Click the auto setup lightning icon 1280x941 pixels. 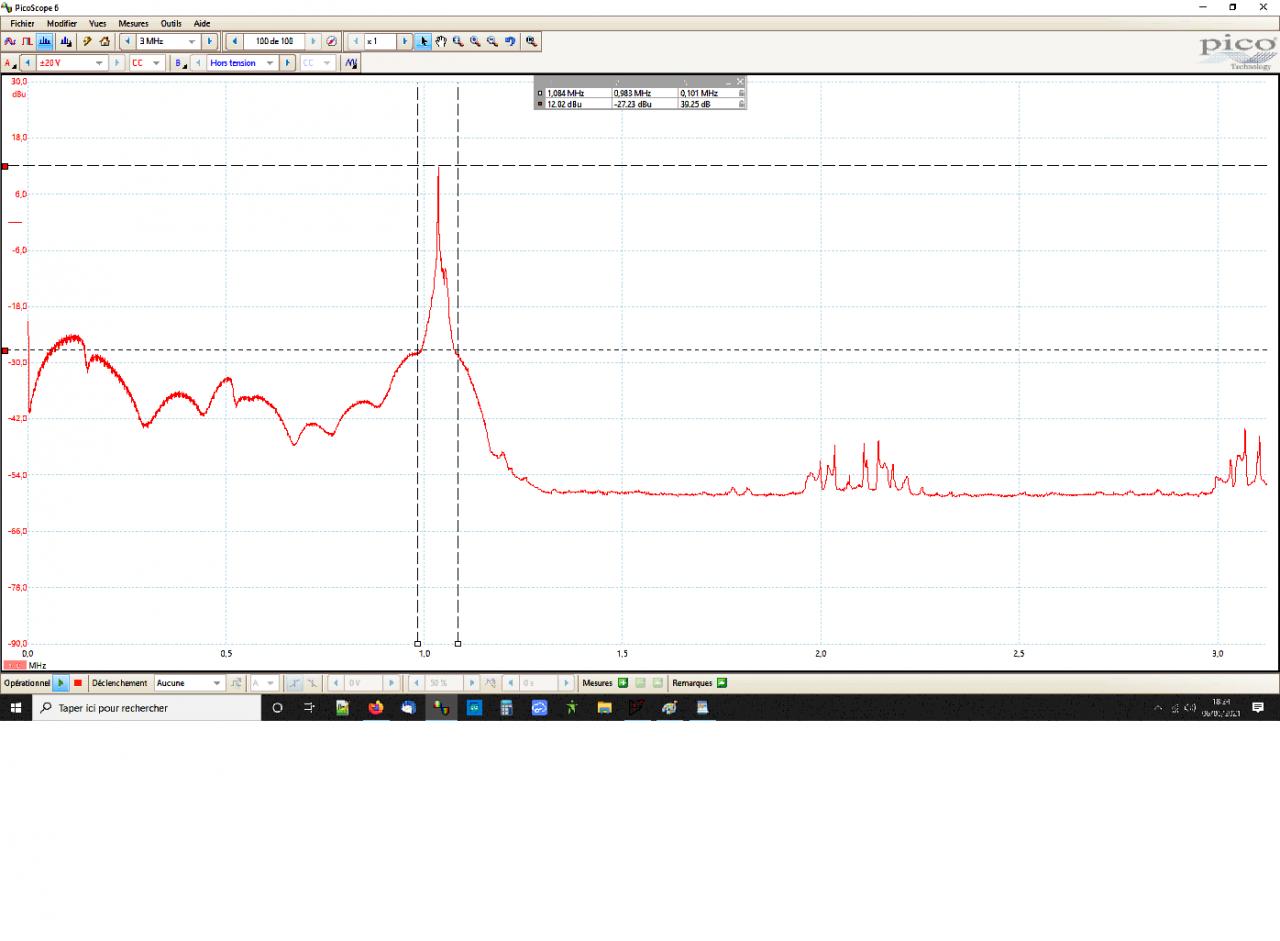click(x=87, y=41)
